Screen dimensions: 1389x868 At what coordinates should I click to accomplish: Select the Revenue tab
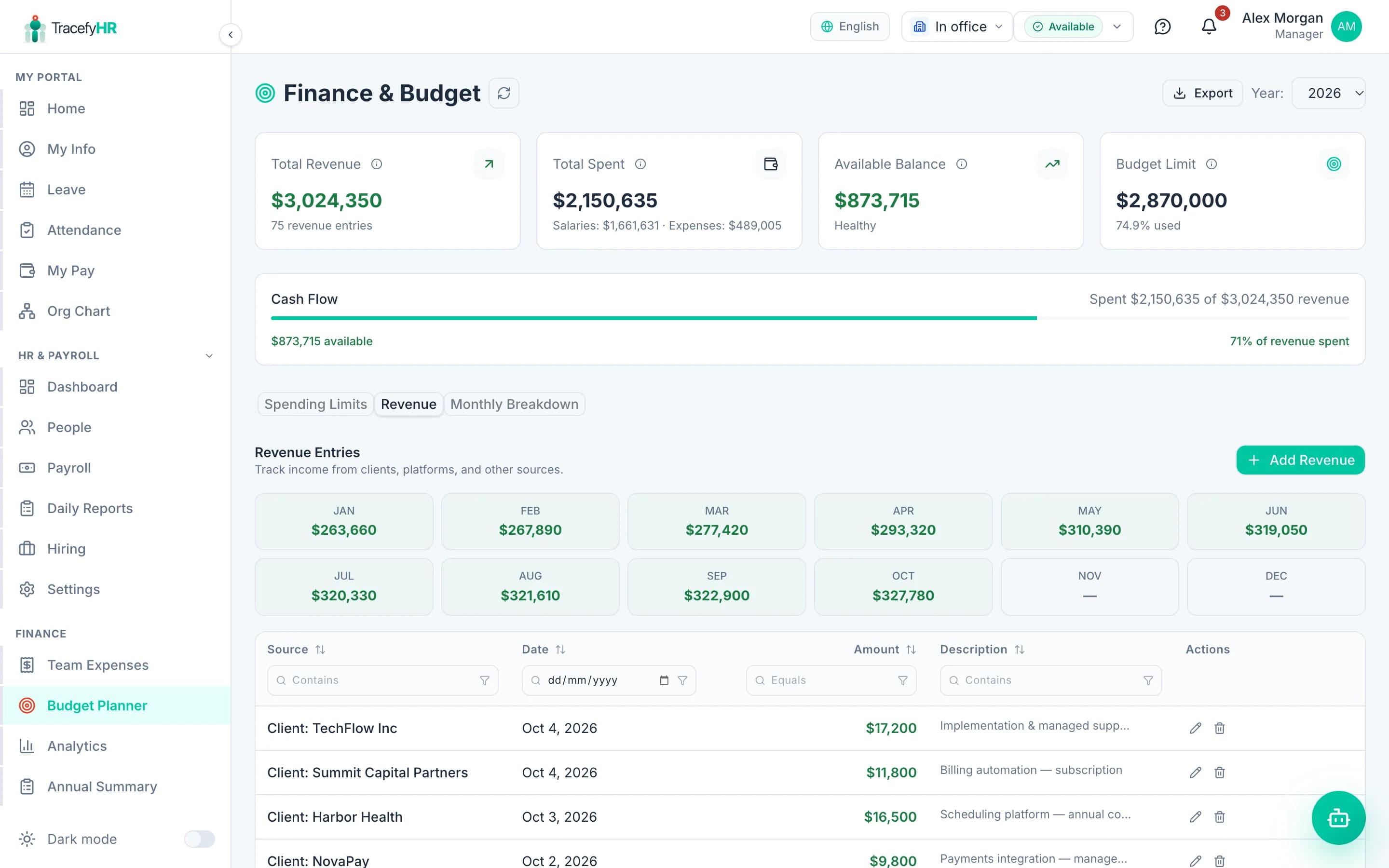[x=408, y=404]
